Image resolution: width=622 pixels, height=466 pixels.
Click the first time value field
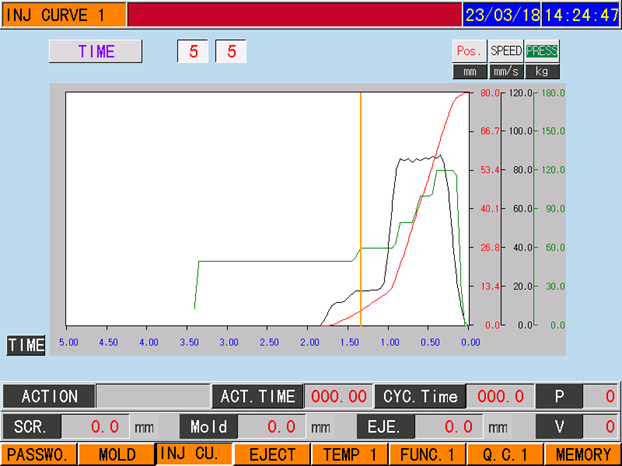coord(192,52)
